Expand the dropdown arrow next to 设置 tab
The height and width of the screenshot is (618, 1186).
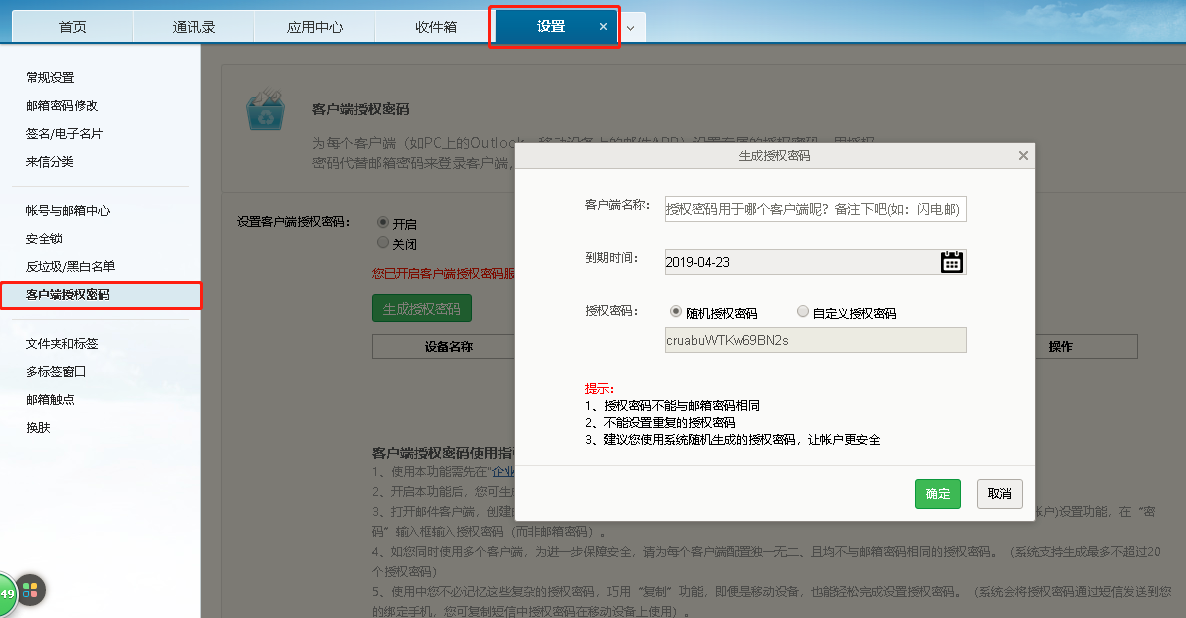tap(632, 27)
